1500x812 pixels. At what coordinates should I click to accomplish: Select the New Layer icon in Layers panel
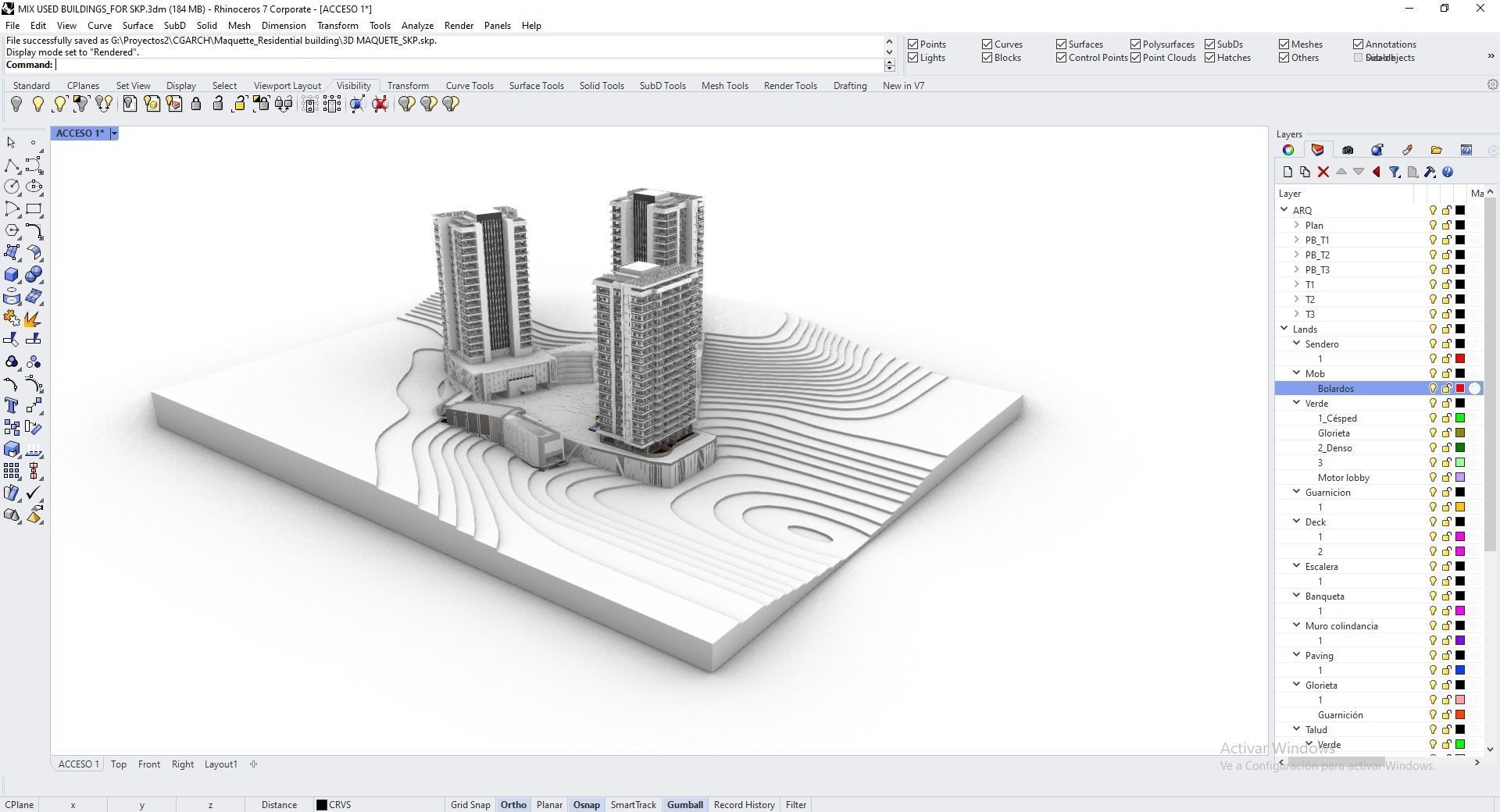(x=1288, y=172)
